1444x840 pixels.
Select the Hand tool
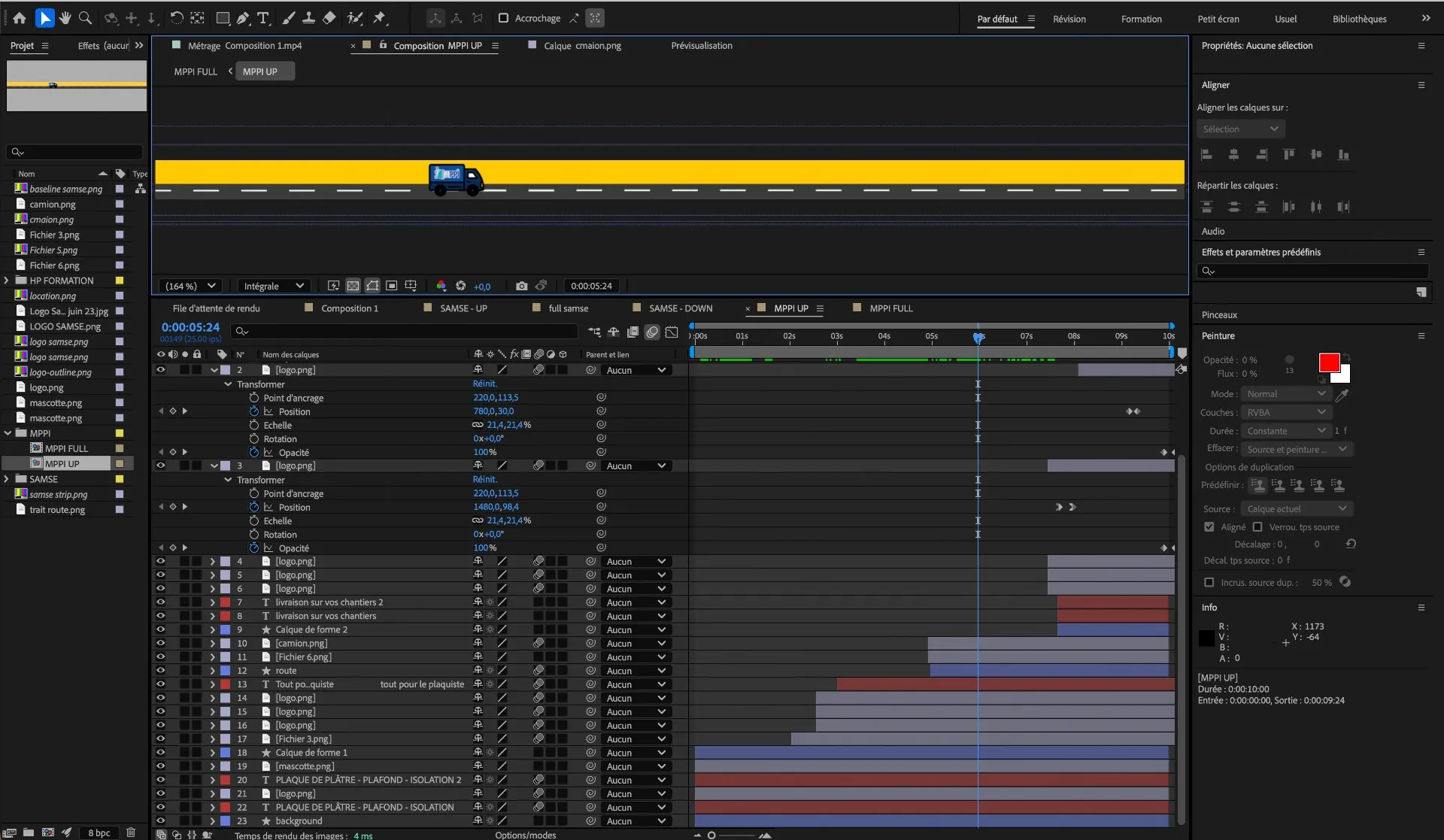pyautogui.click(x=65, y=17)
